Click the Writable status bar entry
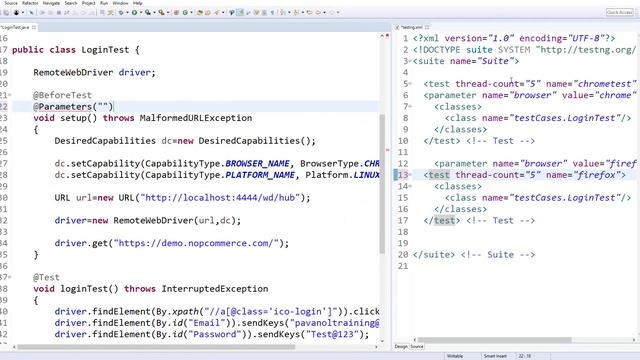The height and width of the screenshot is (360, 640). [455, 356]
